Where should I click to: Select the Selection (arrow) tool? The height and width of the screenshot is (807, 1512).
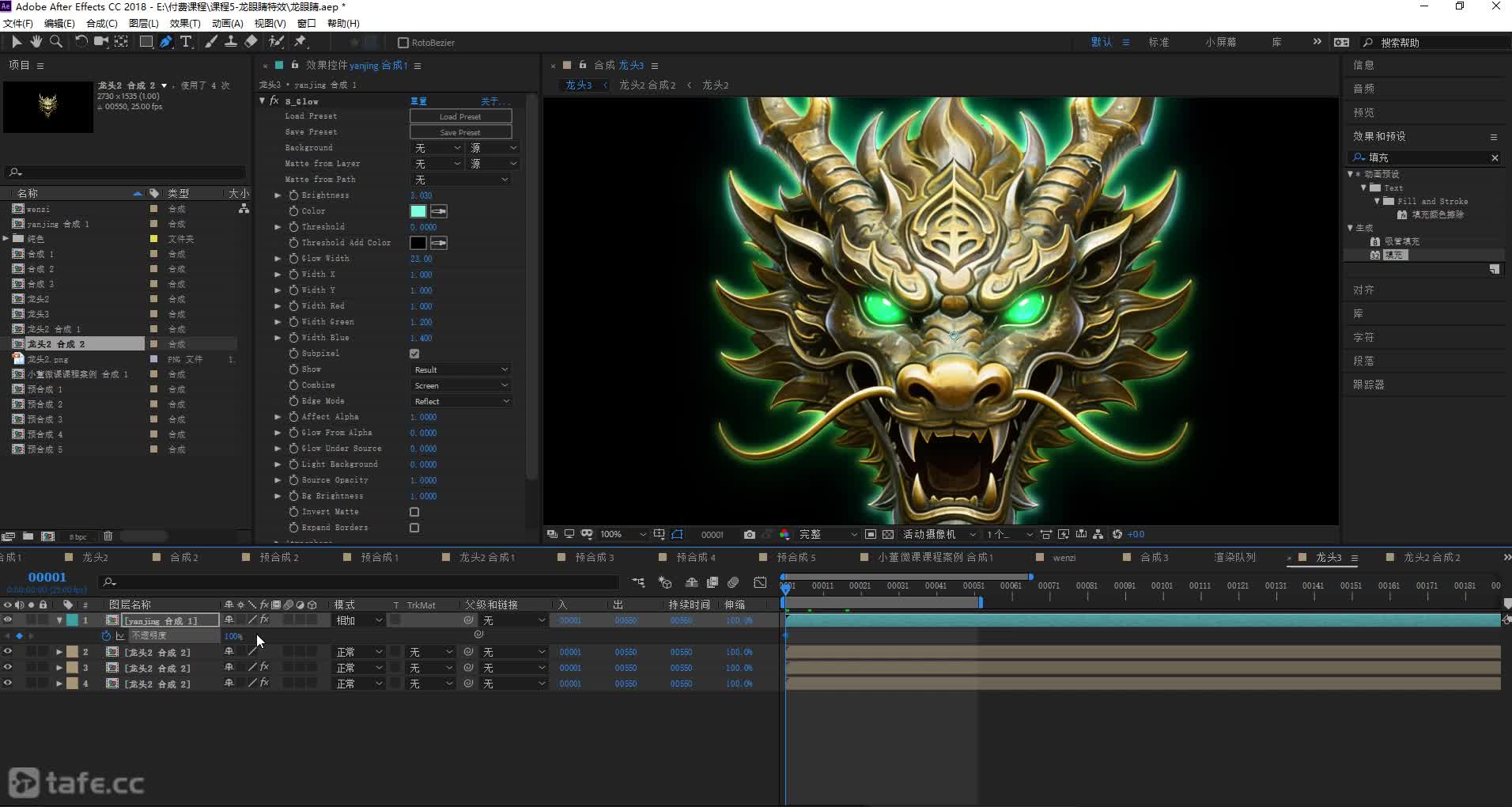click(17, 42)
